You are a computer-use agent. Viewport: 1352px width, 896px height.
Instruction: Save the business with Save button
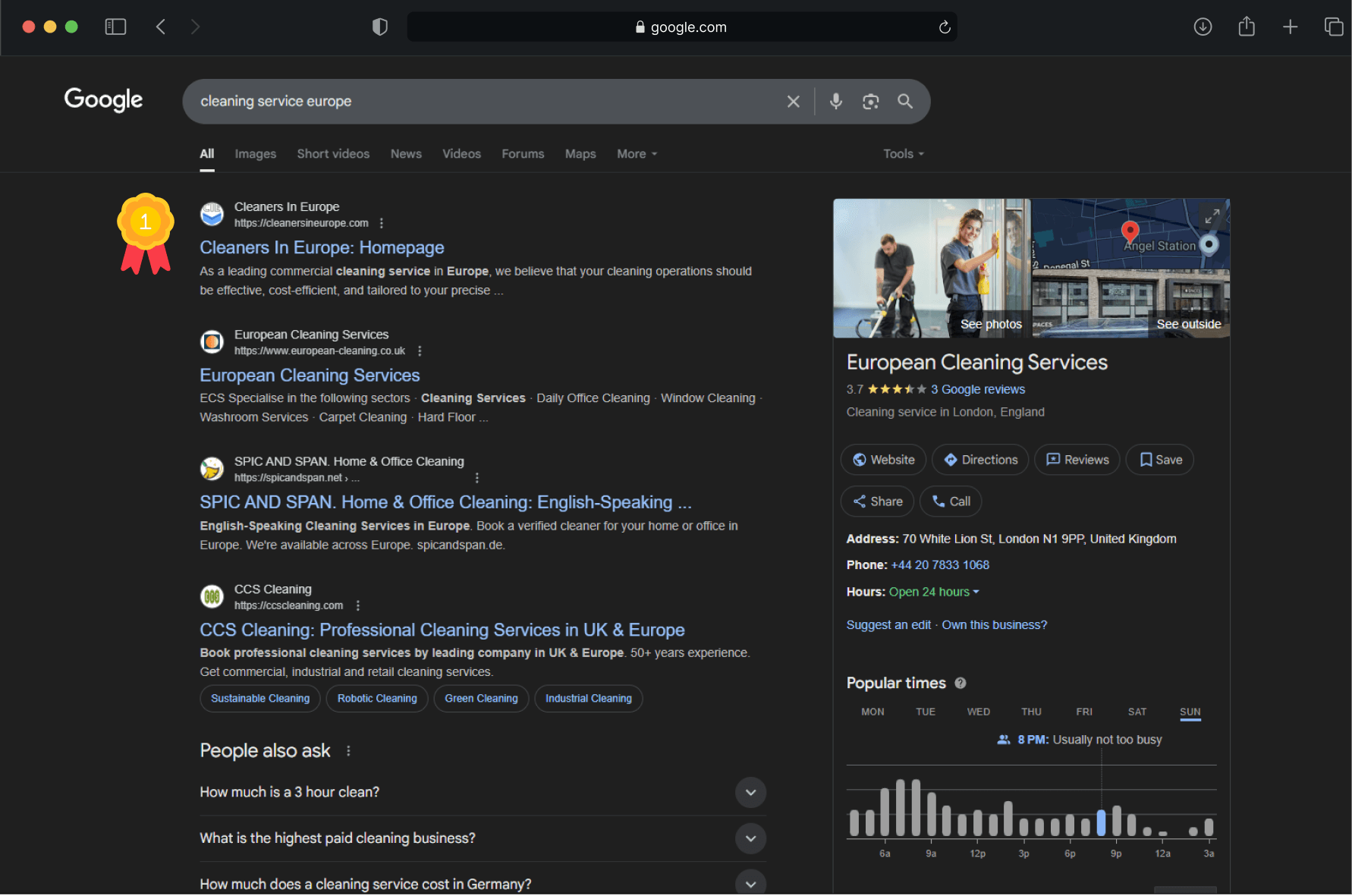1159,460
